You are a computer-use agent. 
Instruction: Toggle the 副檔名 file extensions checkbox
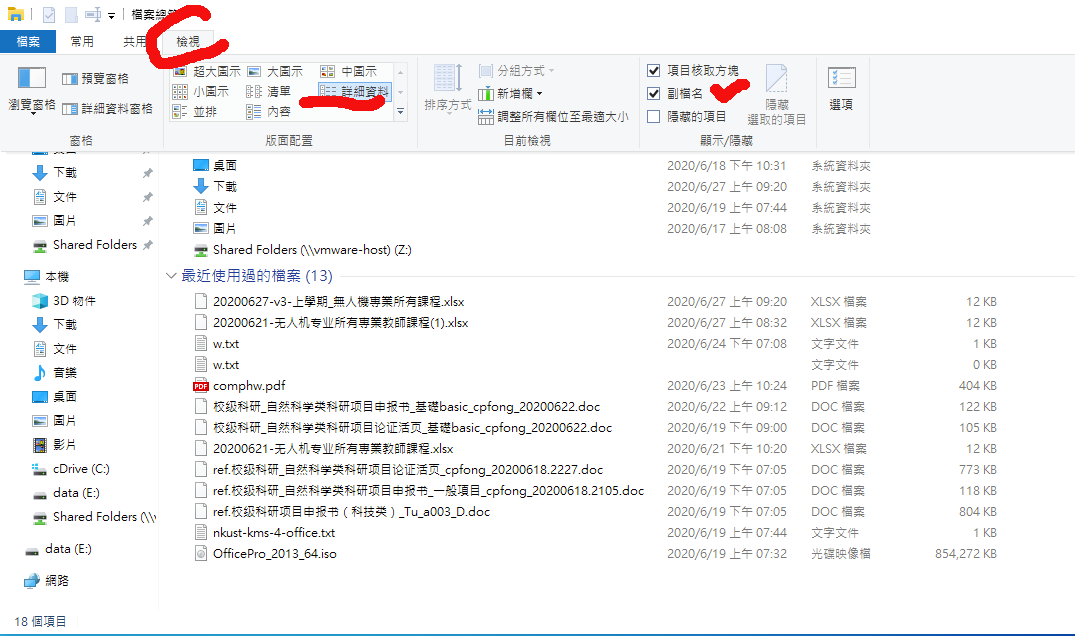[654, 94]
